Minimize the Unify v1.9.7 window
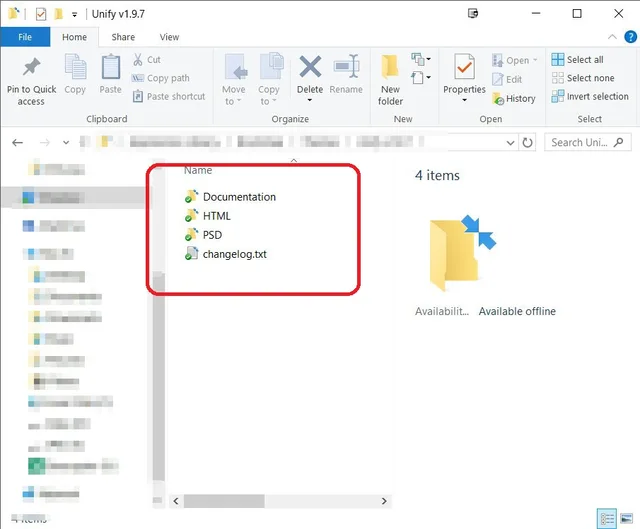Image resolution: width=640 pixels, height=529 pixels. coord(536,14)
